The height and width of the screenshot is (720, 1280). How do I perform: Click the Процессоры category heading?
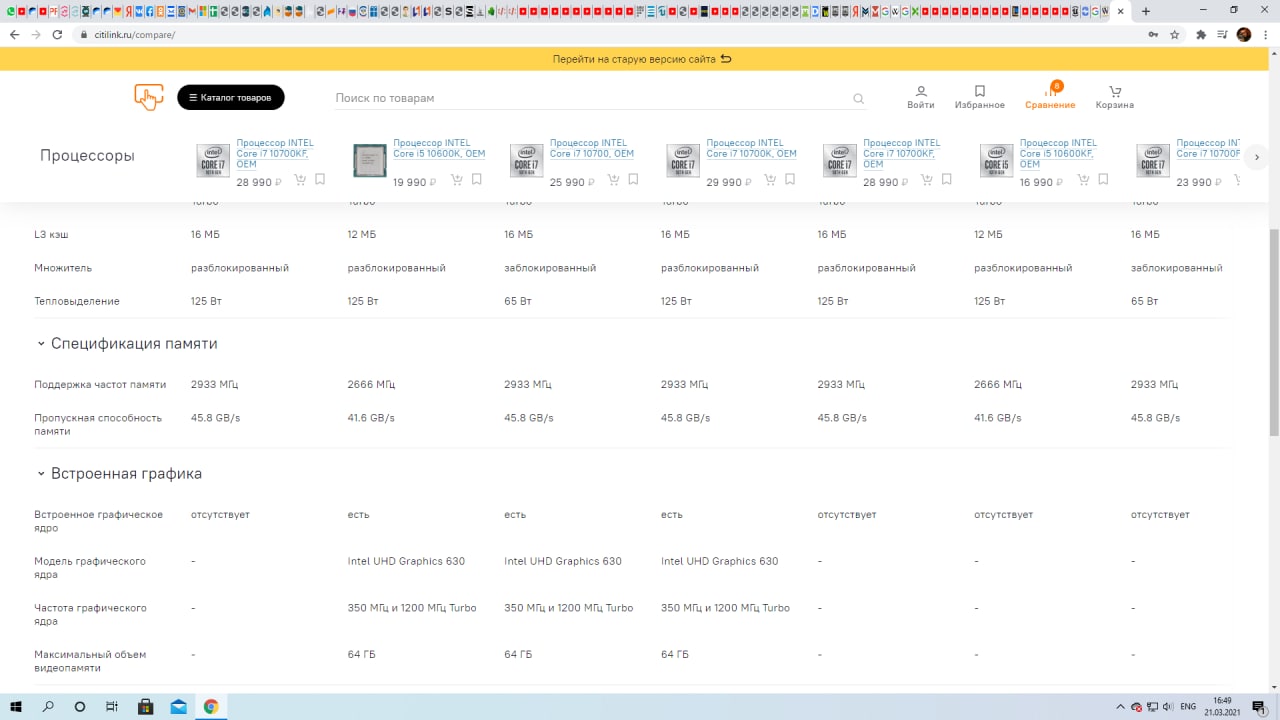coord(87,155)
